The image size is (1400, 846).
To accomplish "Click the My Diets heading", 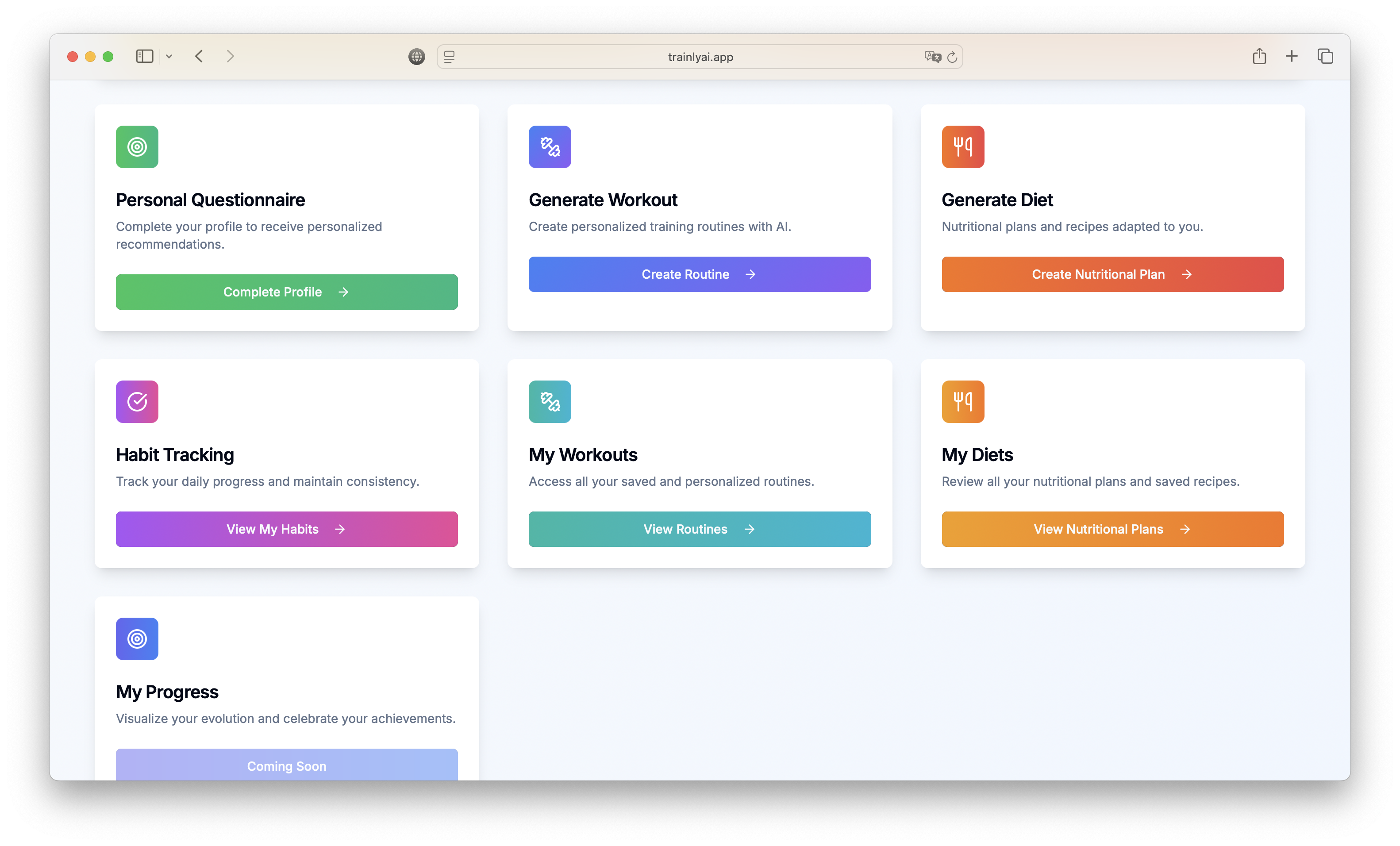I will click(977, 454).
